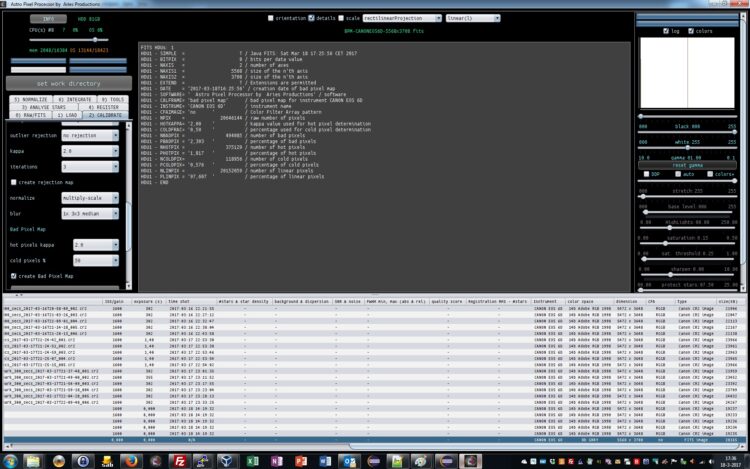
Task: Enable the colors+ checkbox
Action: pyautogui.click(x=710, y=174)
